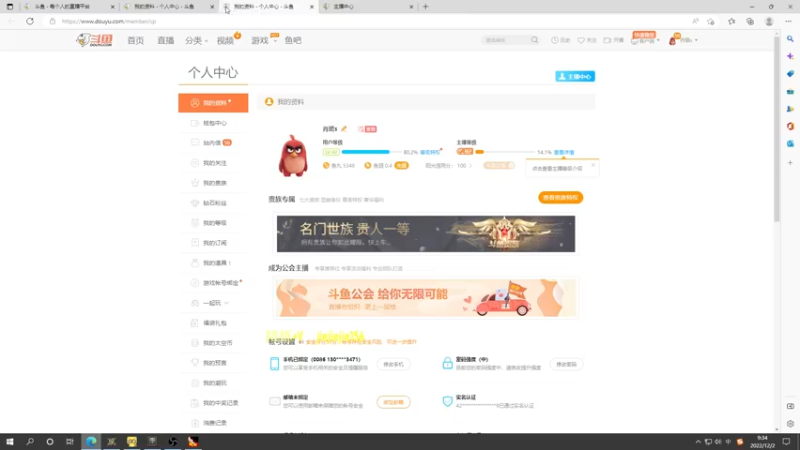Click the red Angry Birds avatar image

(293, 155)
